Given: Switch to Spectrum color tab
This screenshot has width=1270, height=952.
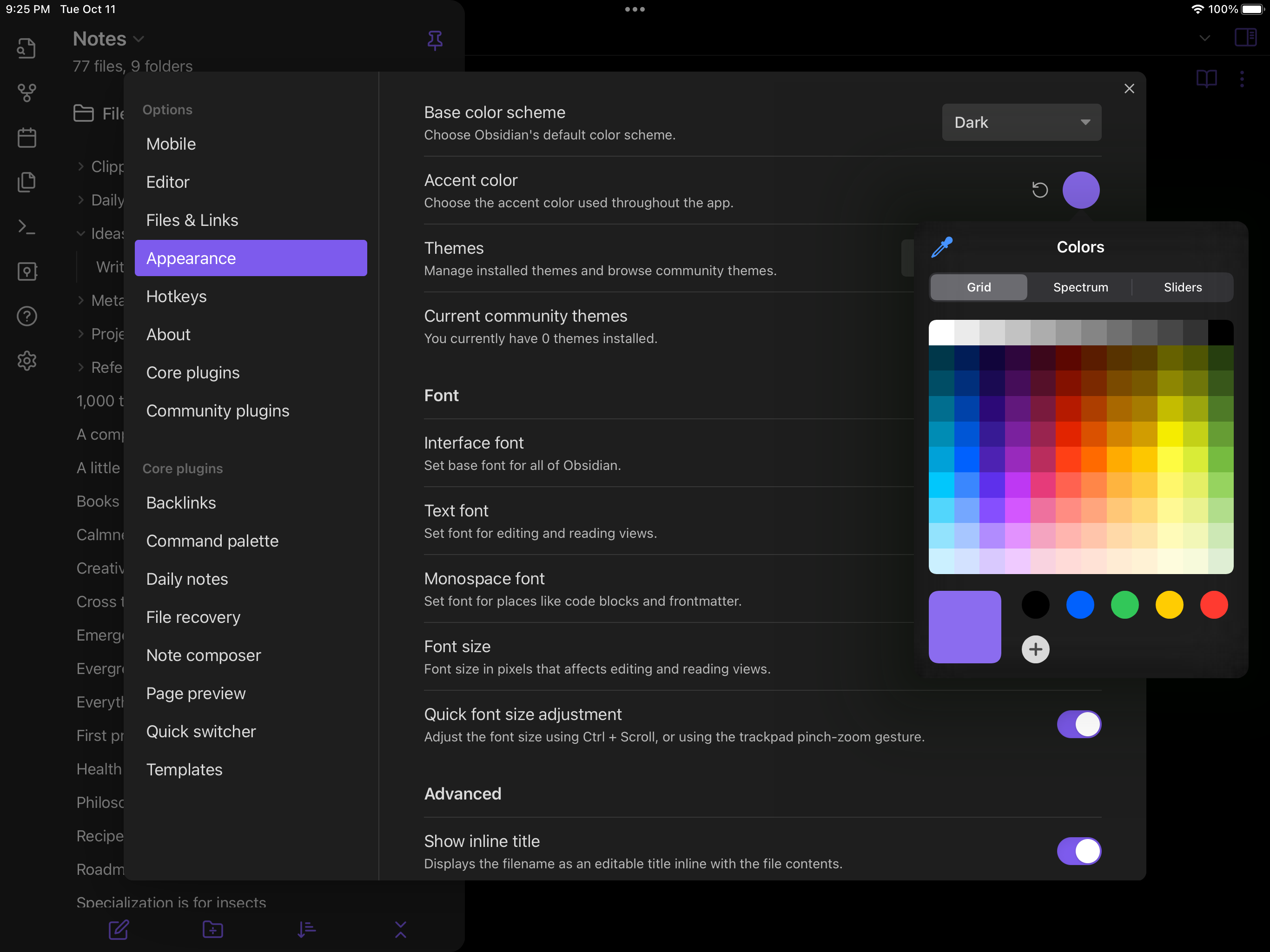Looking at the screenshot, I should tap(1080, 287).
